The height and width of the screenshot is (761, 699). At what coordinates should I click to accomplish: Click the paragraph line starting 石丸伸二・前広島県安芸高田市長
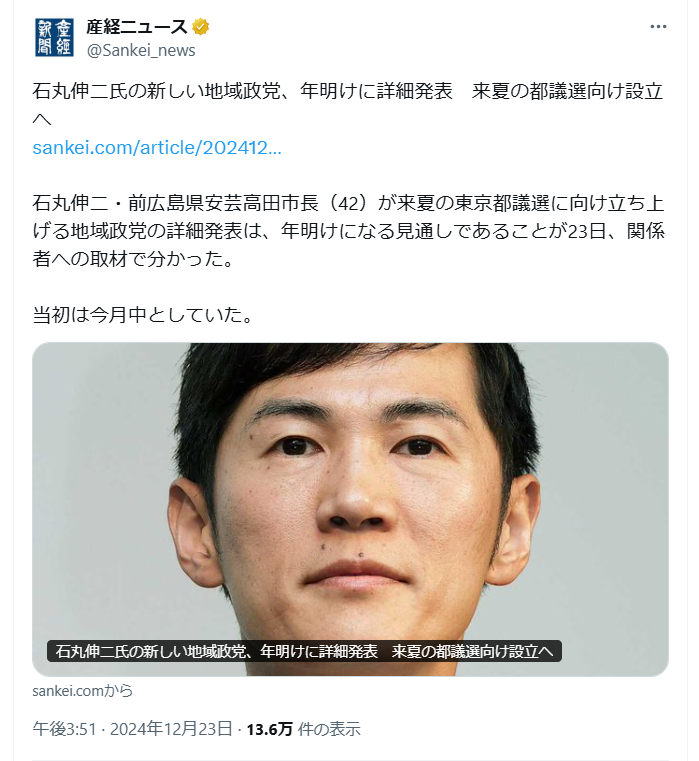point(348,203)
